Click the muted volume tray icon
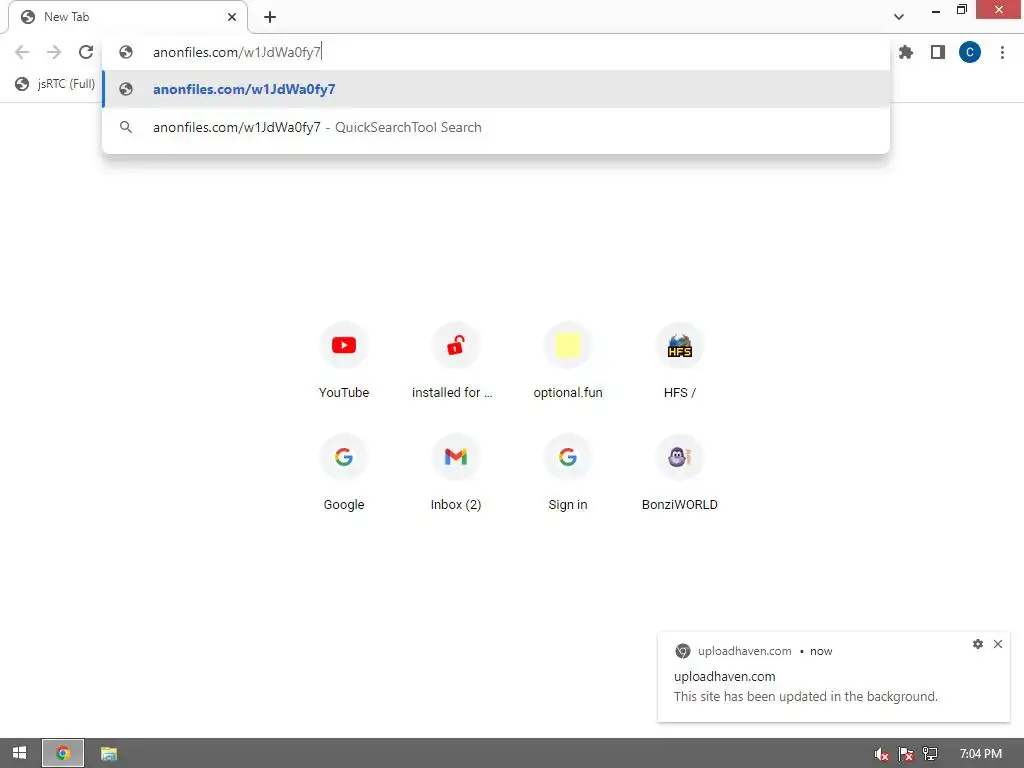This screenshot has width=1024, height=768. 881,754
